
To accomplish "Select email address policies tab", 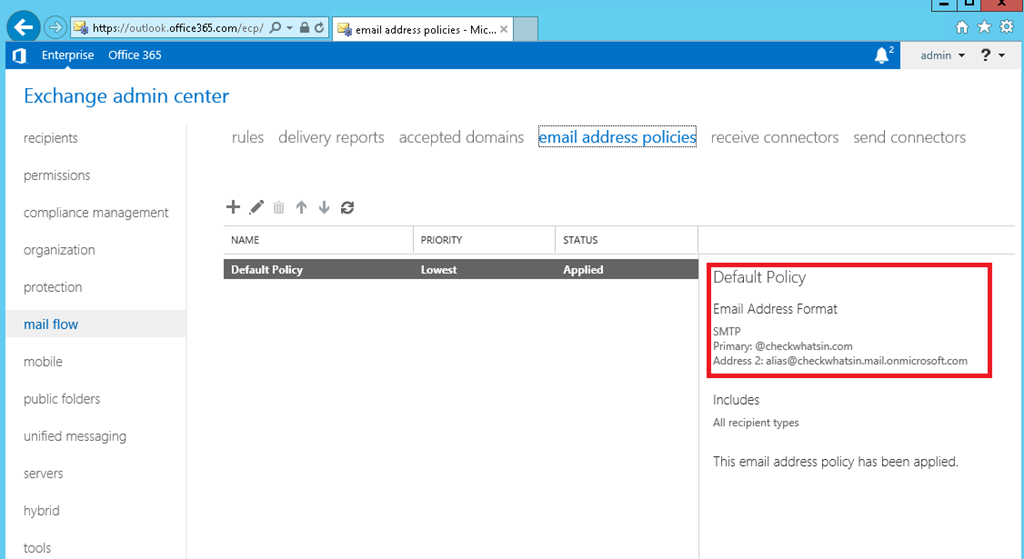I will tap(617, 137).
